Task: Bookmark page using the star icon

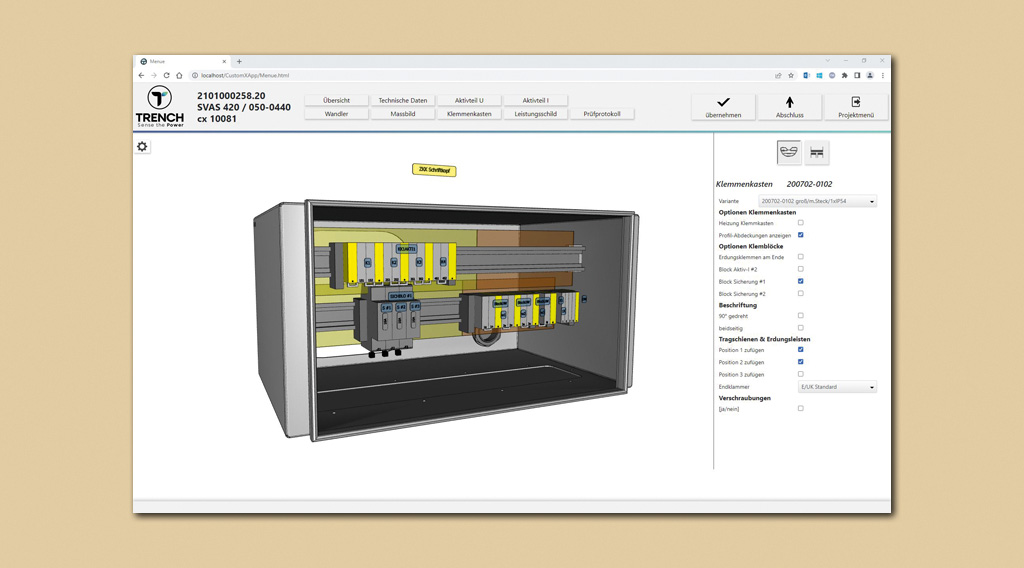Action: (791, 75)
